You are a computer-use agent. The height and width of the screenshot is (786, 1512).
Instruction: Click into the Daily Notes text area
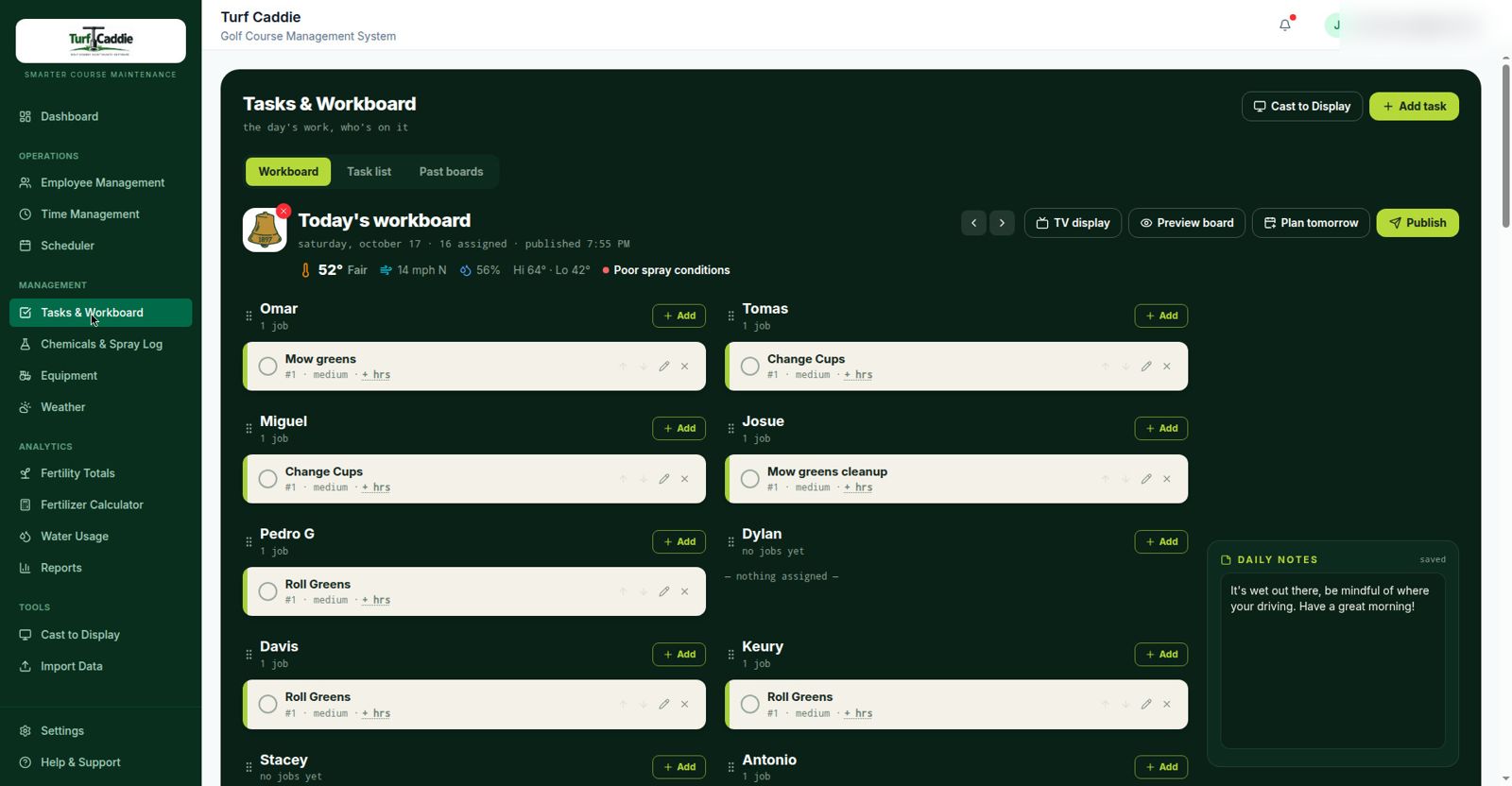1332,660
